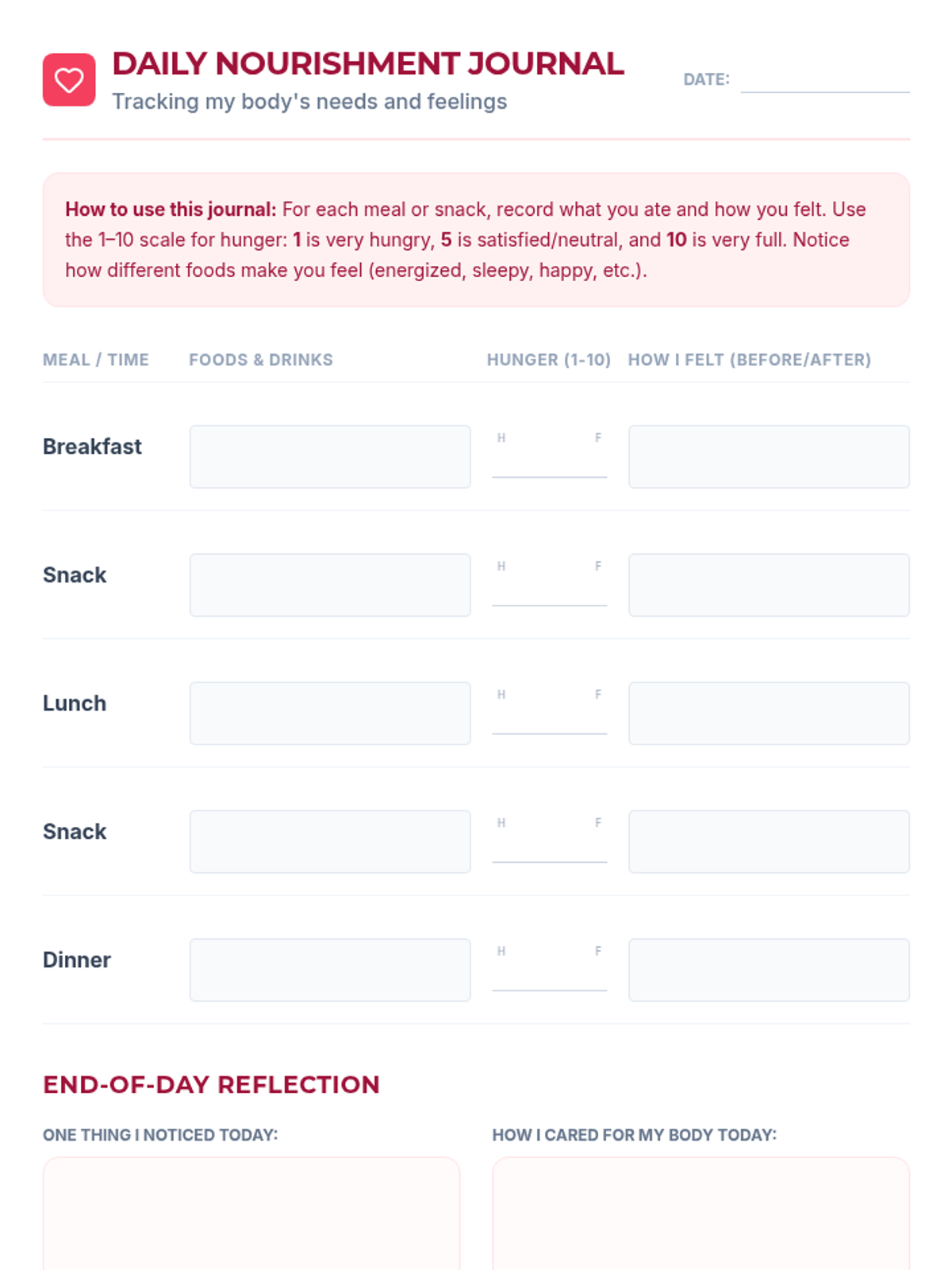
Task: Click One Thing I Noticed Today box
Action: click(251, 1213)
